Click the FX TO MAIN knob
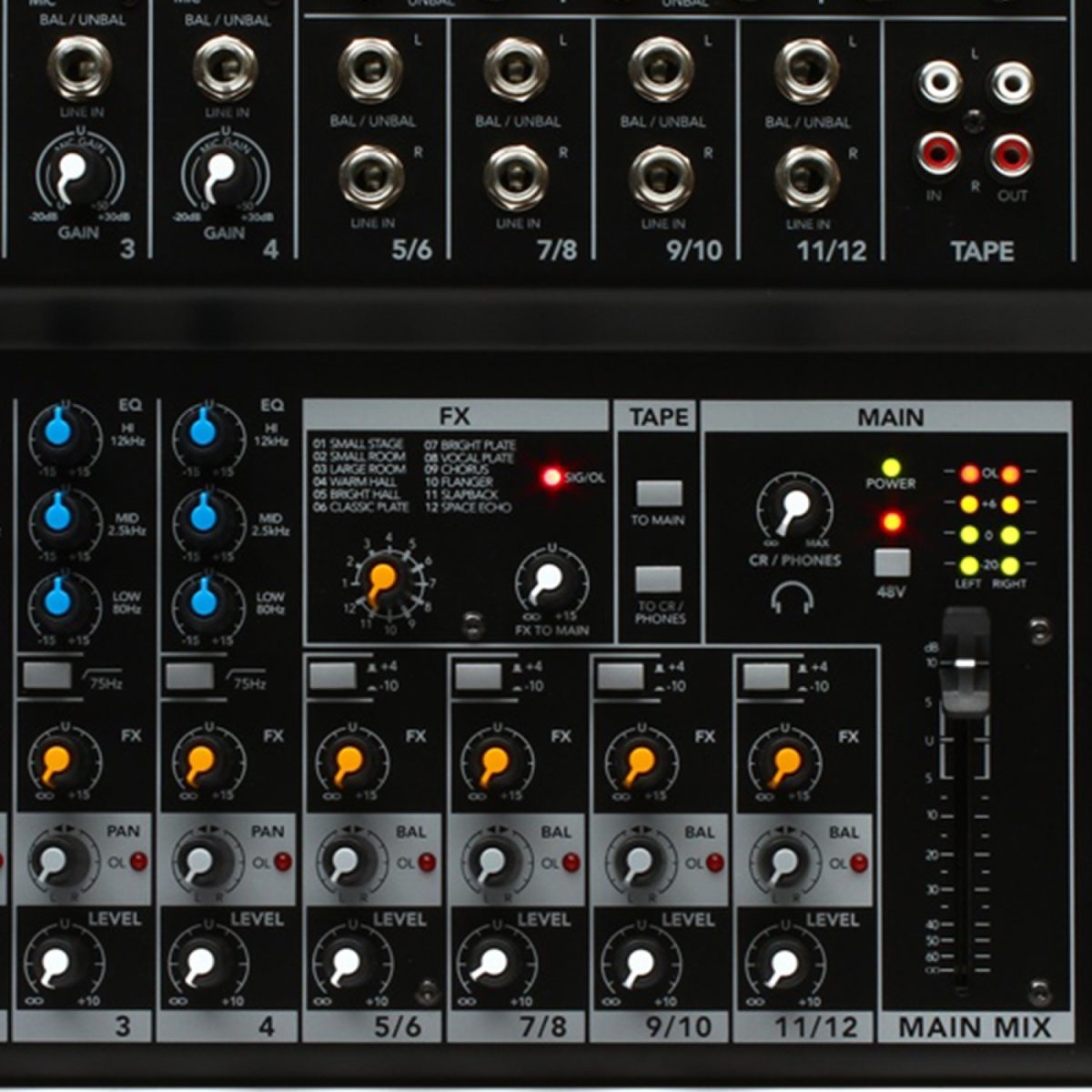The height and width of the screenshot is (1092, 1092). (x=551, y=582)
